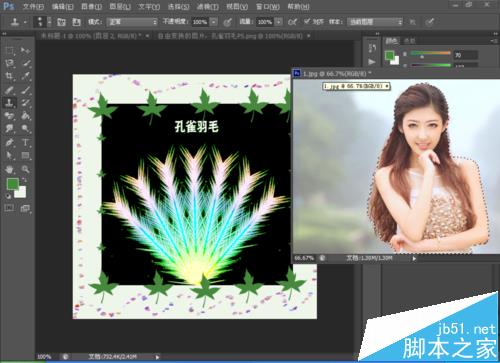Open the 帮助(H) menu
500x363 pixels.
(299, 6)
